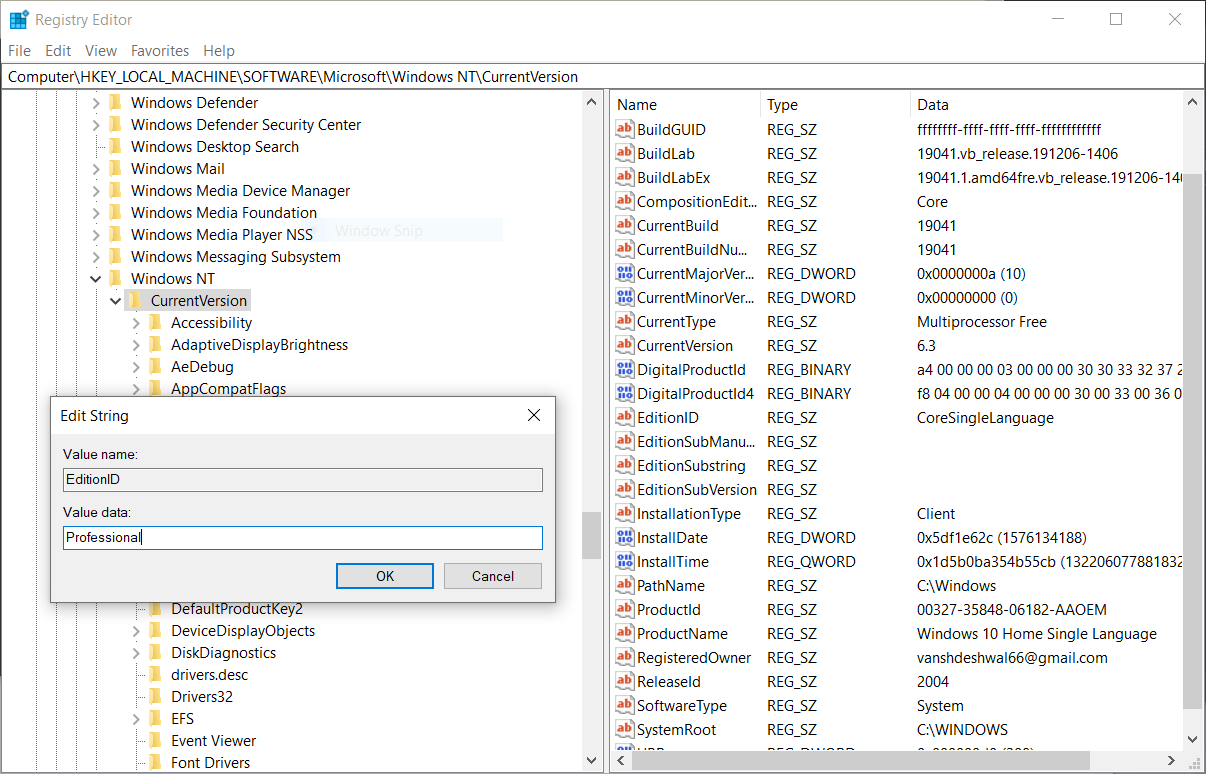
Task: Click the string icon beside ProductName
Action: click(625, 634)
